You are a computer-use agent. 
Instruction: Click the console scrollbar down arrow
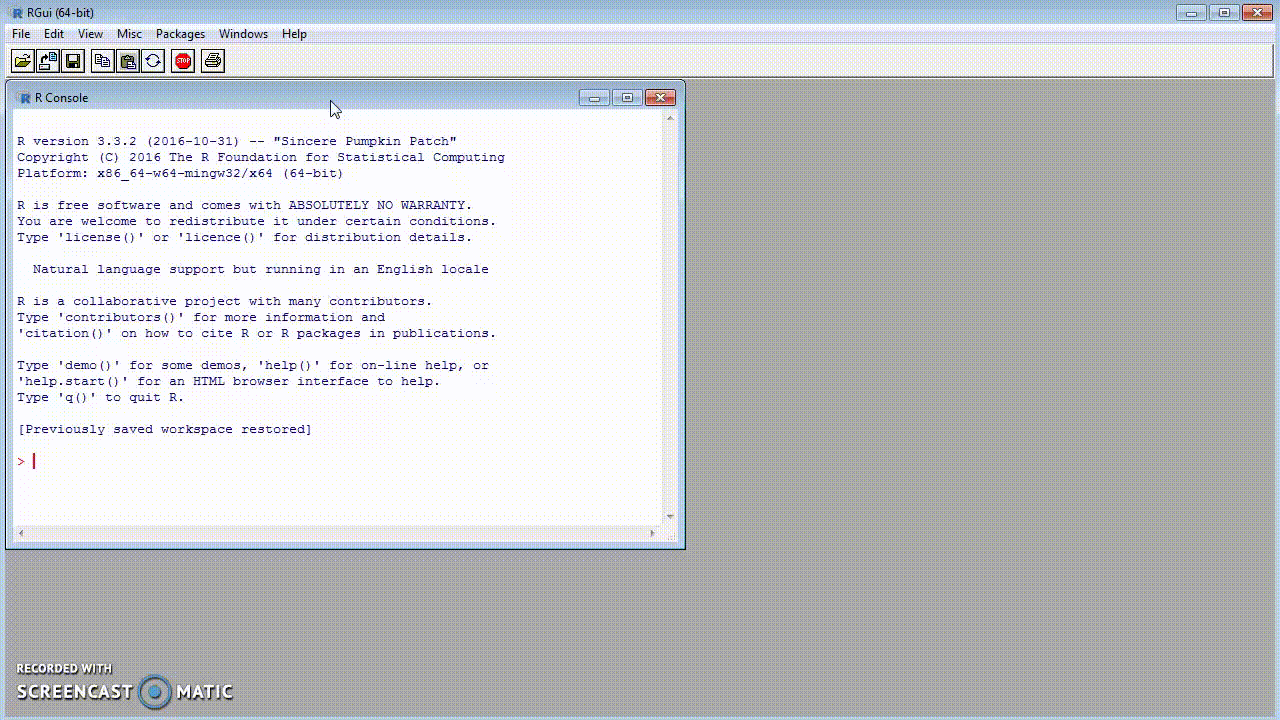click(670, 515)
